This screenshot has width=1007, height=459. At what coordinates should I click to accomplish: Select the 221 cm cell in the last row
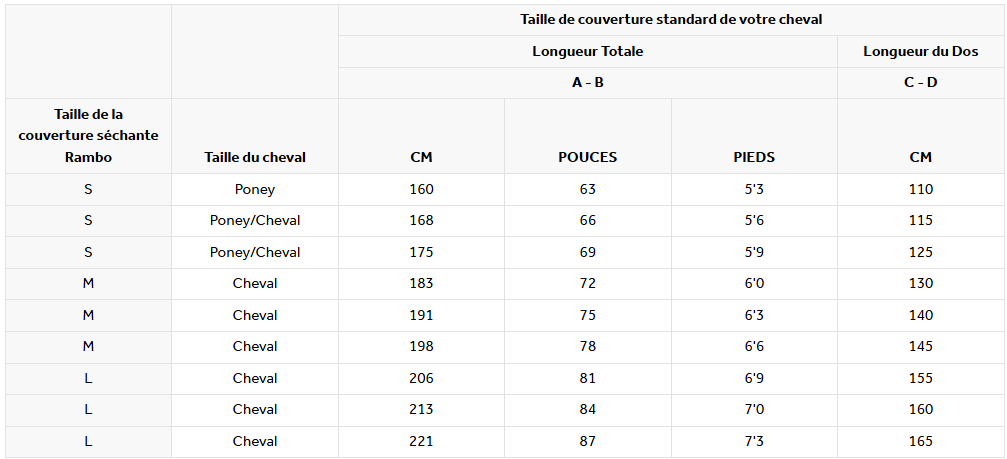[x=421, y=442]
